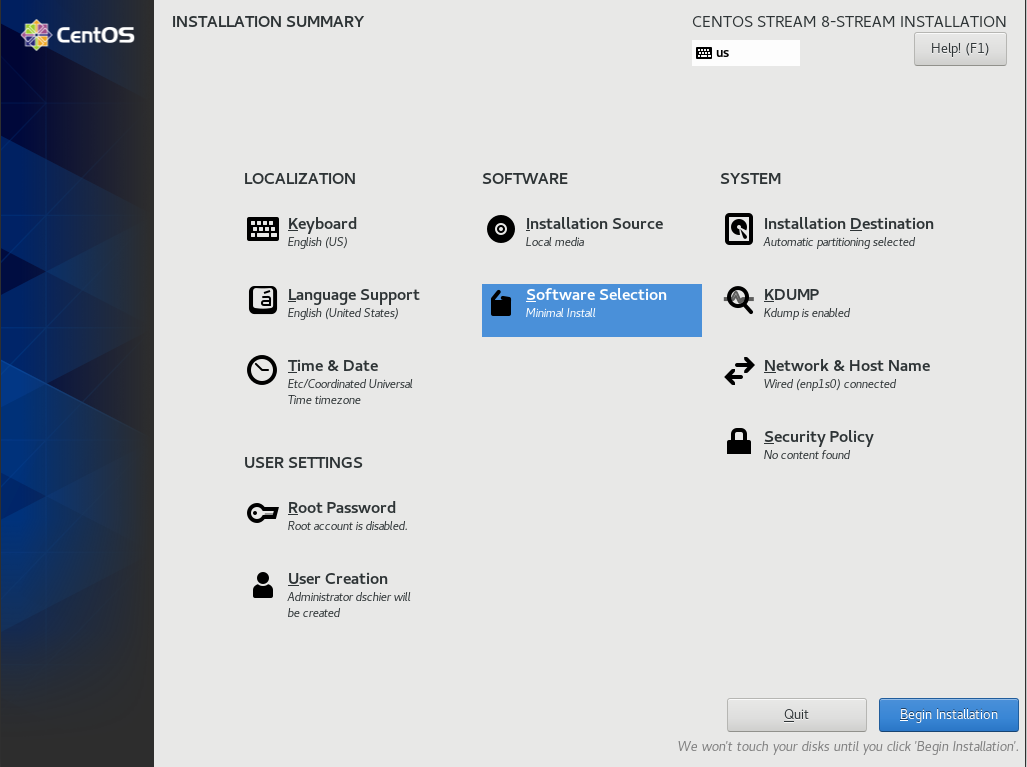Click 'English (US)' keyboard status text
Image resolution: width=1027 pixels, height=767 pixels.
[317, 242]
